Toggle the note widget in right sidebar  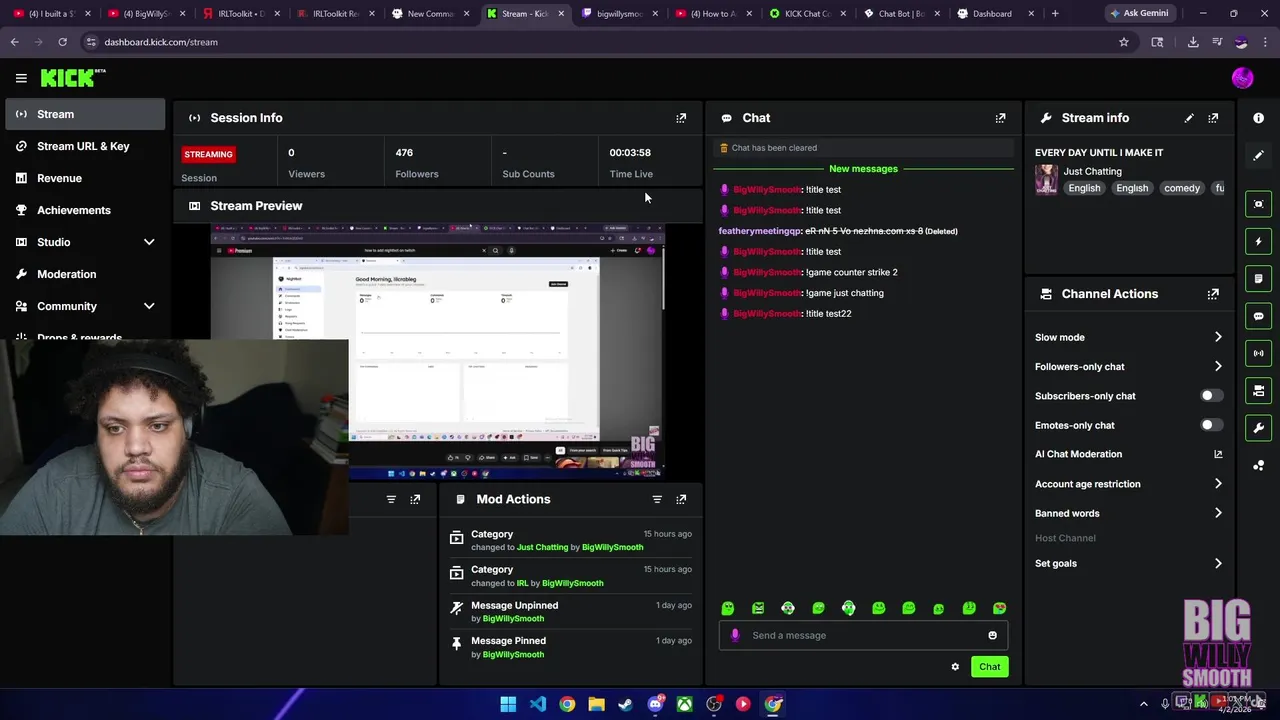[x=1259, y=279]
